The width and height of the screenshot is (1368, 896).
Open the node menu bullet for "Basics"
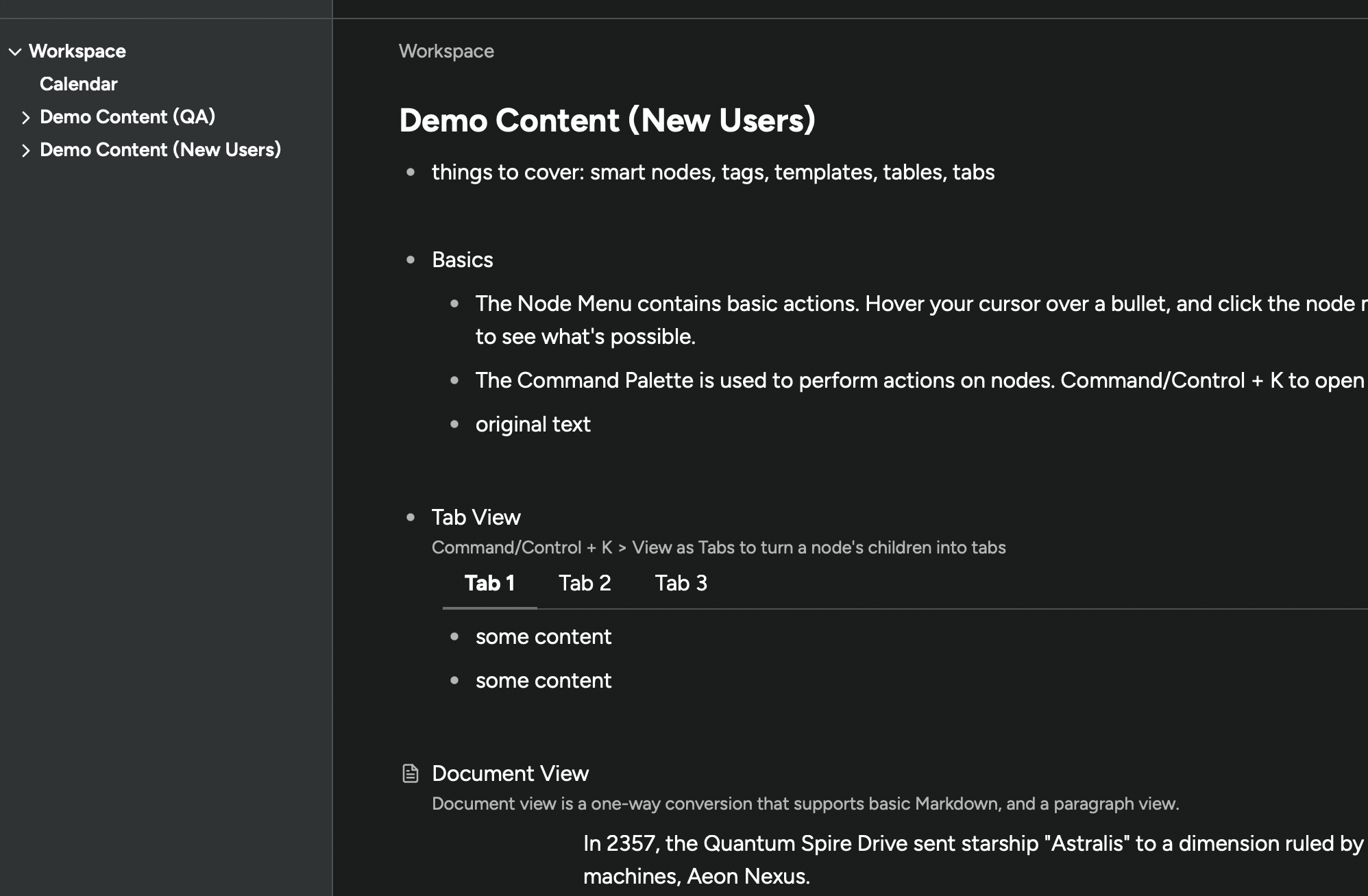411,260
